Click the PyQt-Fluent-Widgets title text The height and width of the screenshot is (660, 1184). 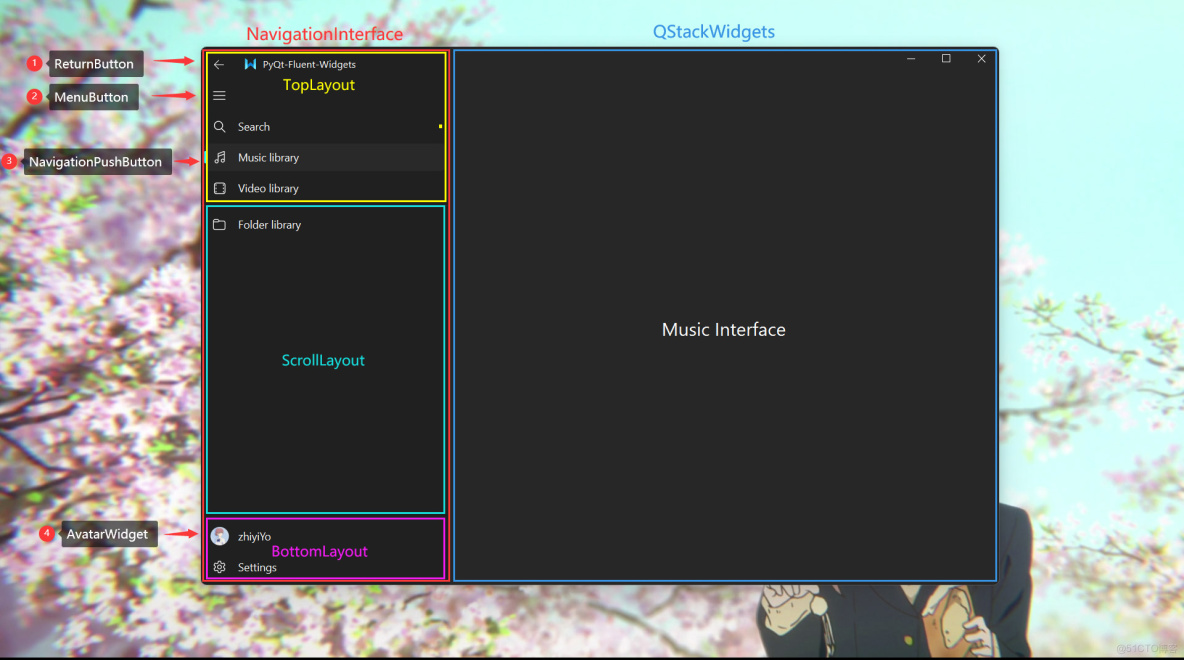click(308, 63)
